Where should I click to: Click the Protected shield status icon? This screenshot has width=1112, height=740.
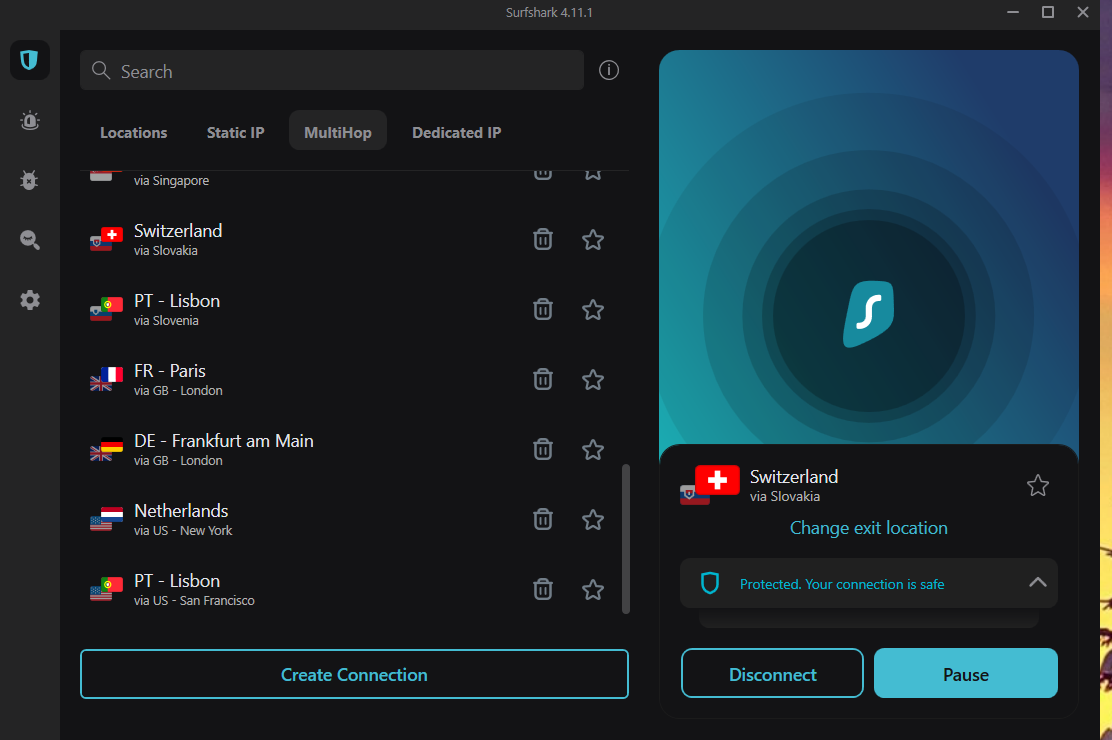[x=710, y=583]
